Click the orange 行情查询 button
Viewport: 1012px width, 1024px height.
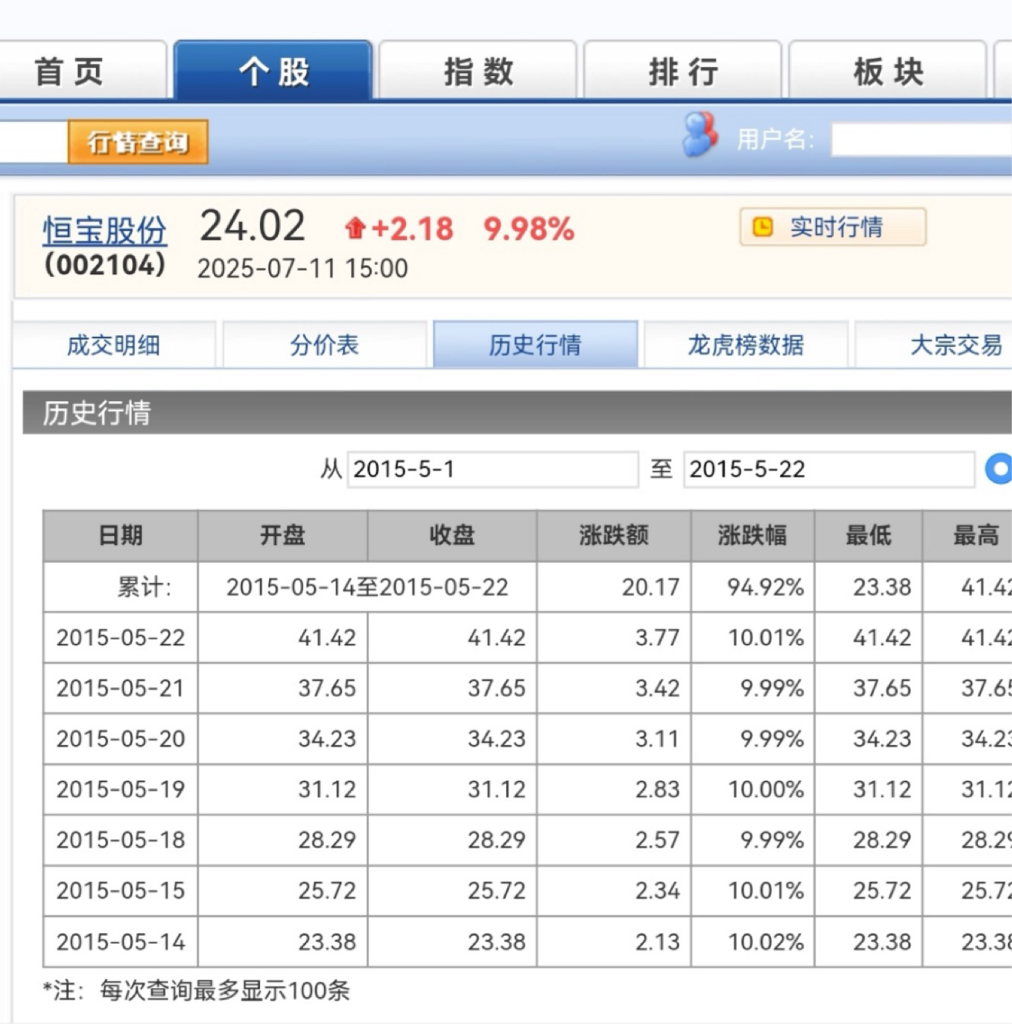138,142
